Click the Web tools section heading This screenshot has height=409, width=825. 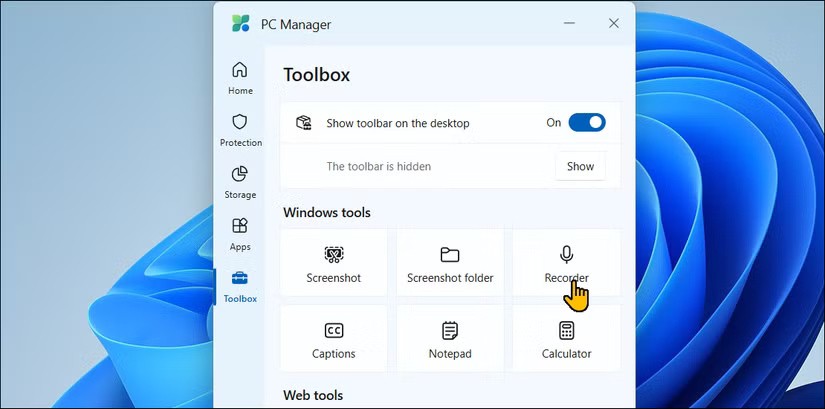(x=313, y=395)
